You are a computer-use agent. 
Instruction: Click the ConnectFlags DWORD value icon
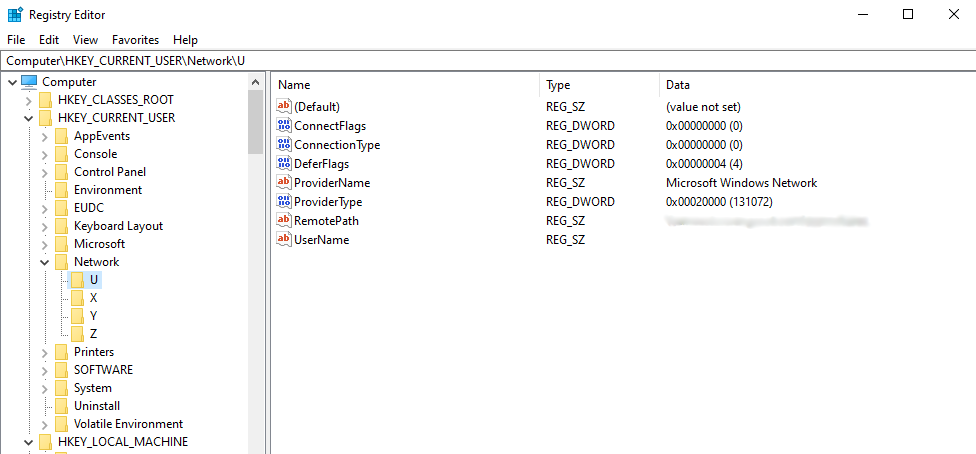point(283,126)
